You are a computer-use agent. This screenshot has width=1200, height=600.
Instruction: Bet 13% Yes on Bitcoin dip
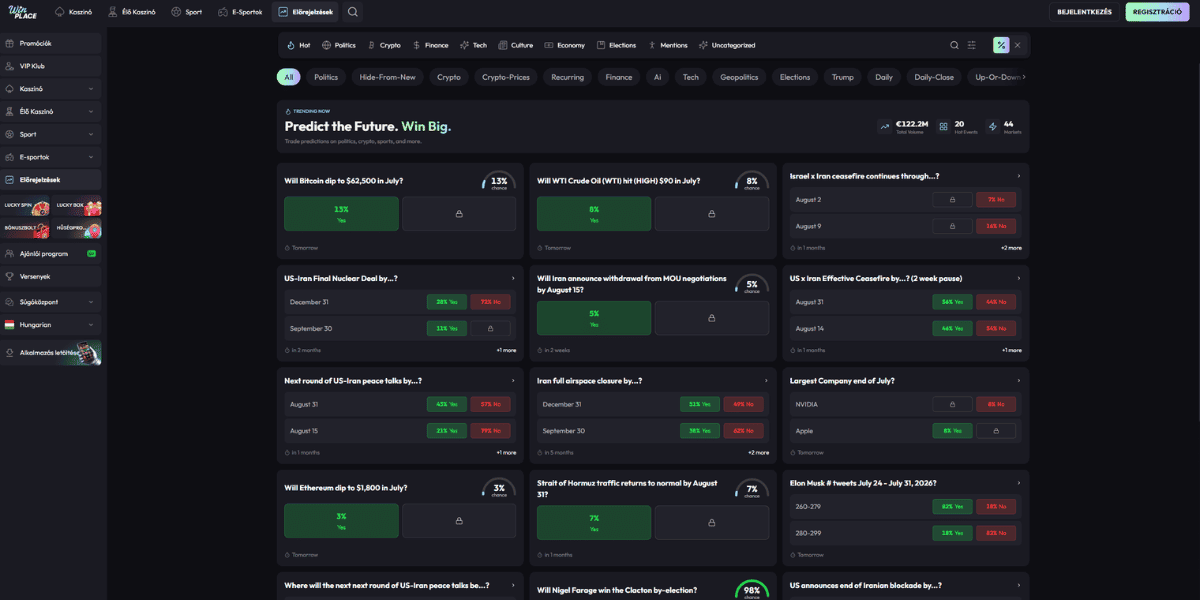click(341, 213)
